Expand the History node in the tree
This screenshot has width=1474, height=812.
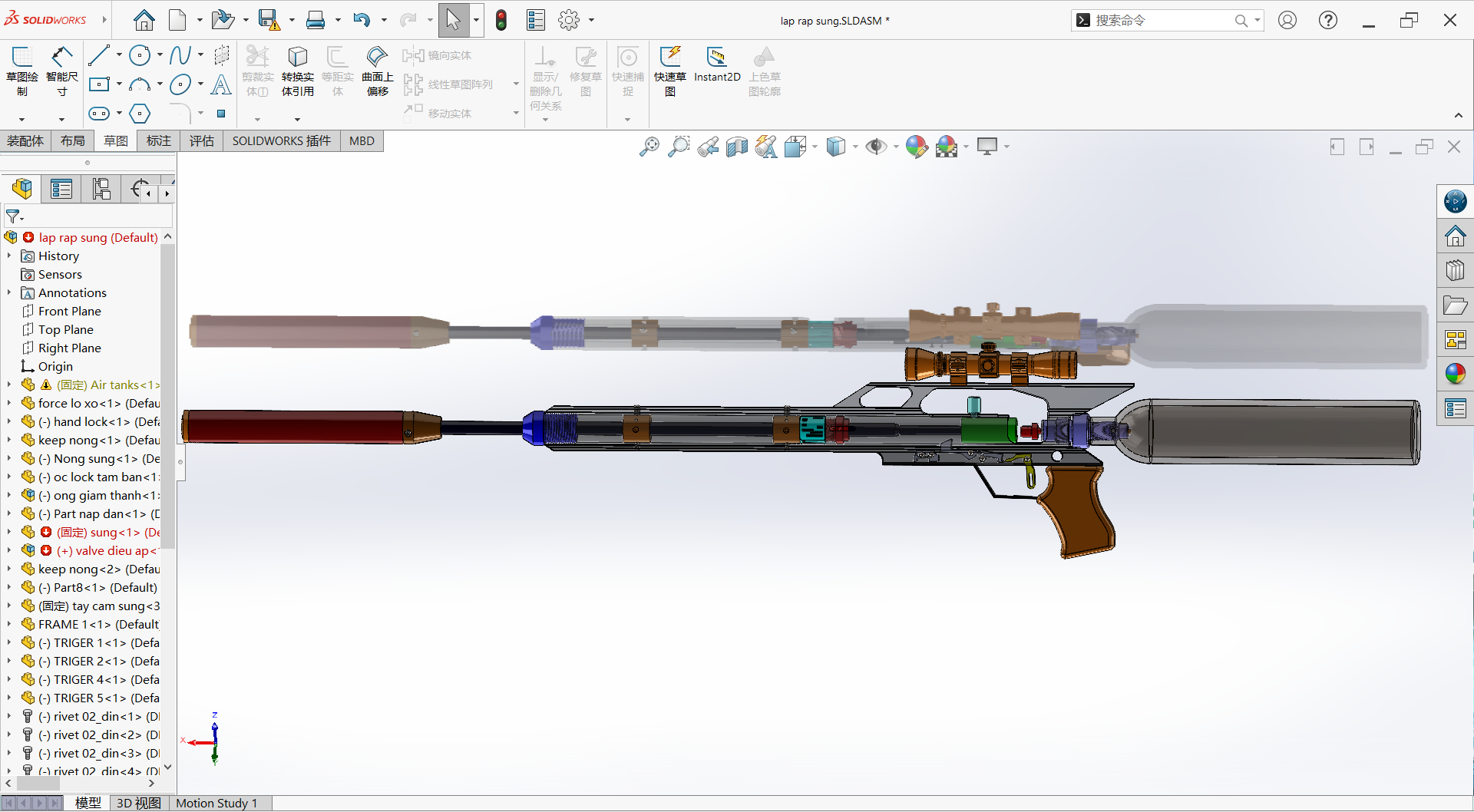[x=9, y=256]
